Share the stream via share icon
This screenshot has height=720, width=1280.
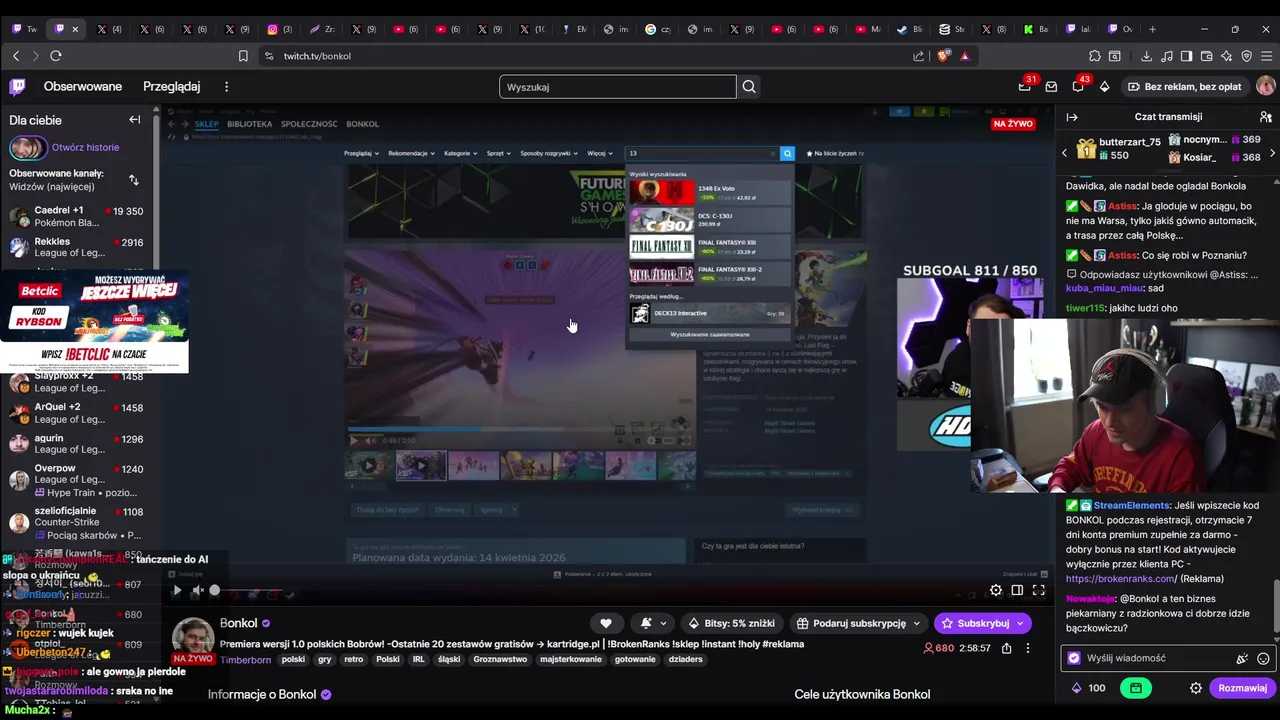click(1006, 648)
